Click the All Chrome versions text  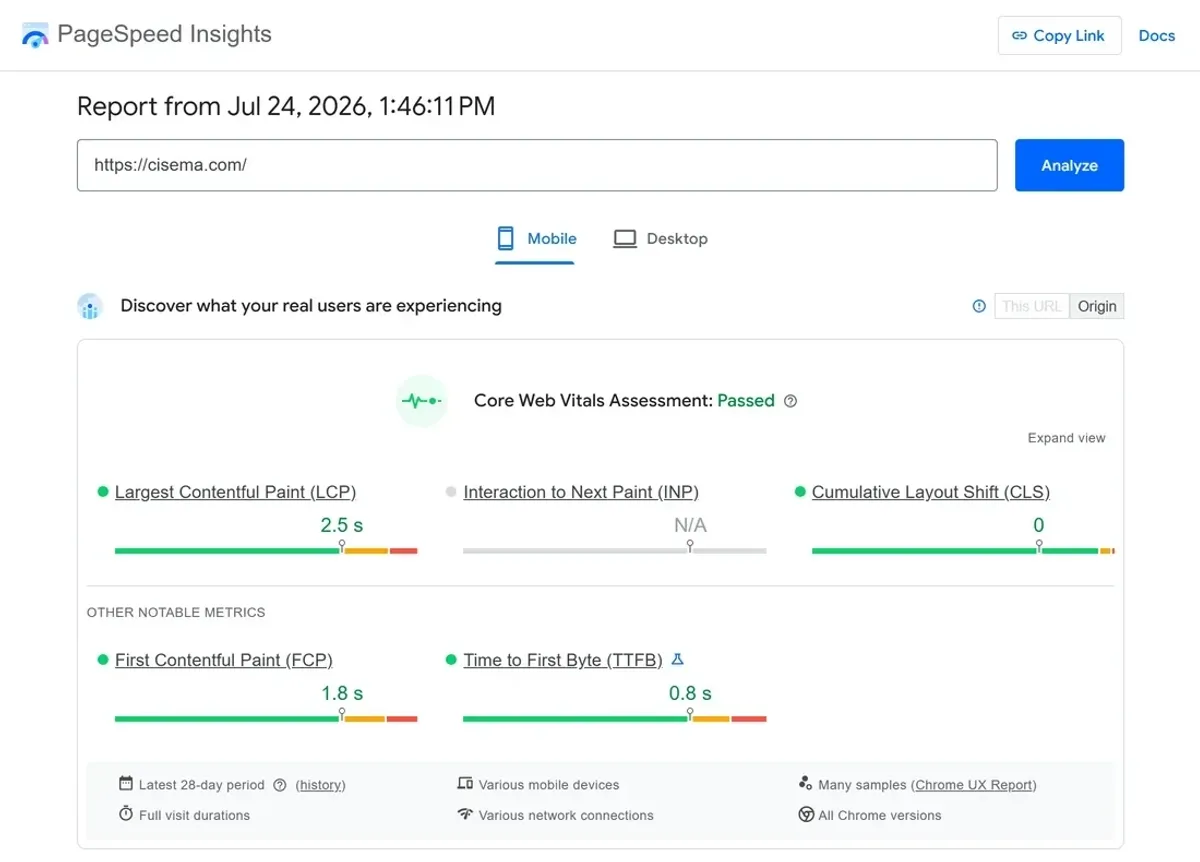880,815
